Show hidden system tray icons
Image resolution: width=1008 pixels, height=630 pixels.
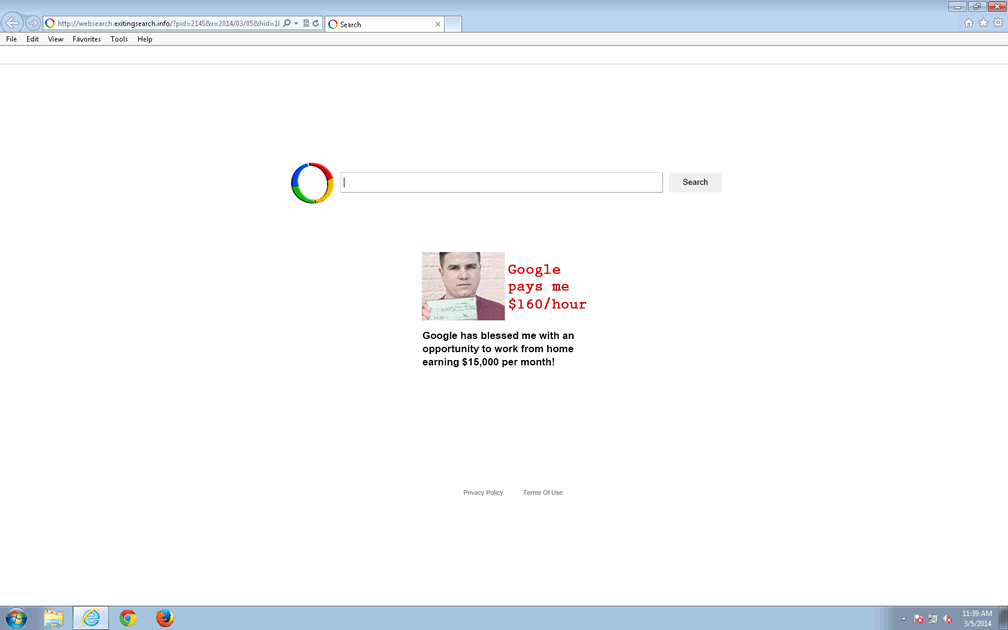pos(903,619)
